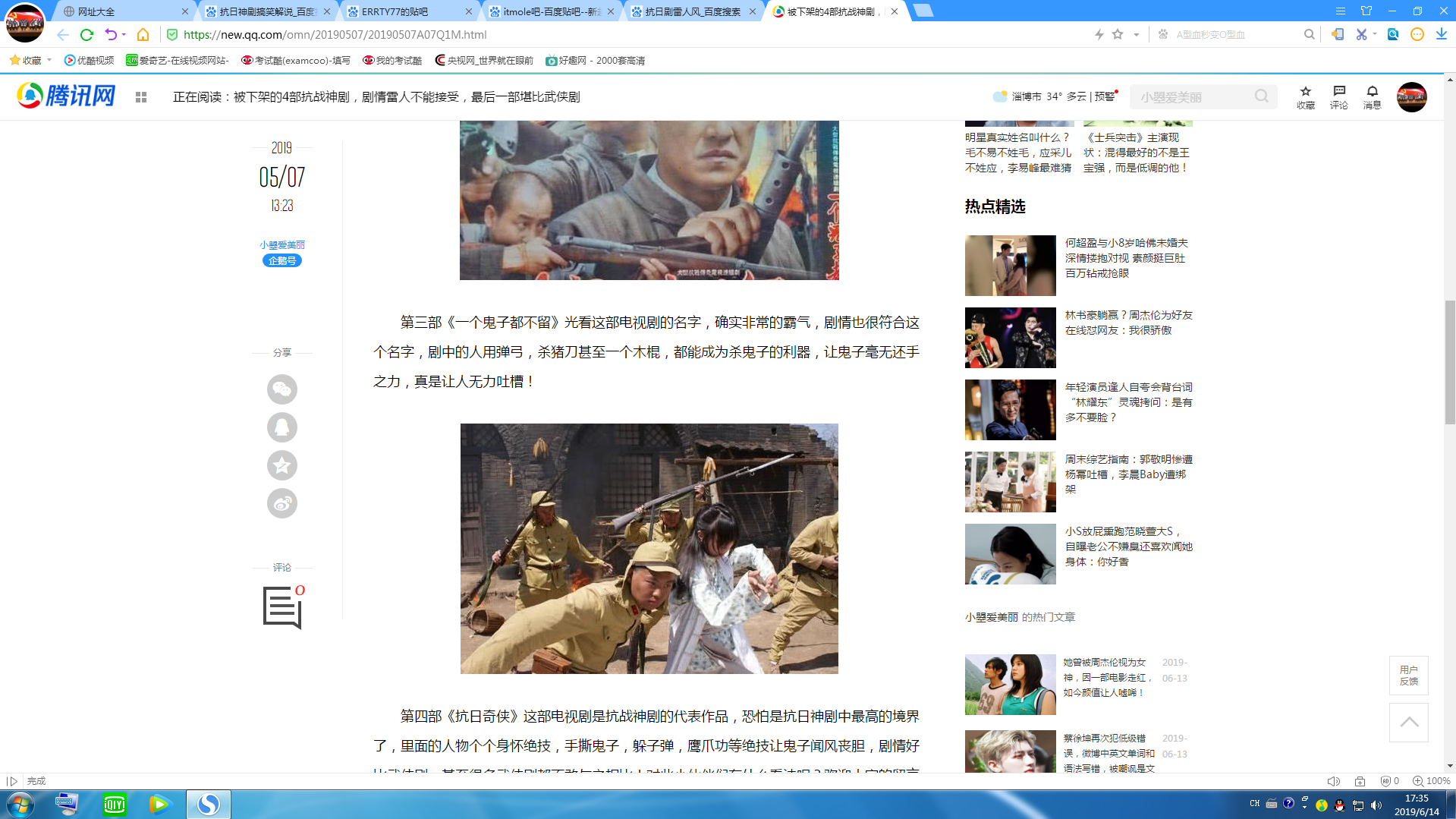Image resolution: width=1456 pixels, height=819 pixels.
Task: Open article 何超盈与小8岁哈佛未婚夫
Action: pos(1128,258)
